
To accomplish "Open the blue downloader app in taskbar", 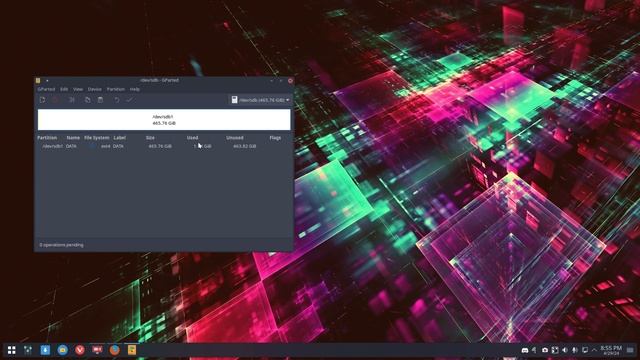I will 45,350.
